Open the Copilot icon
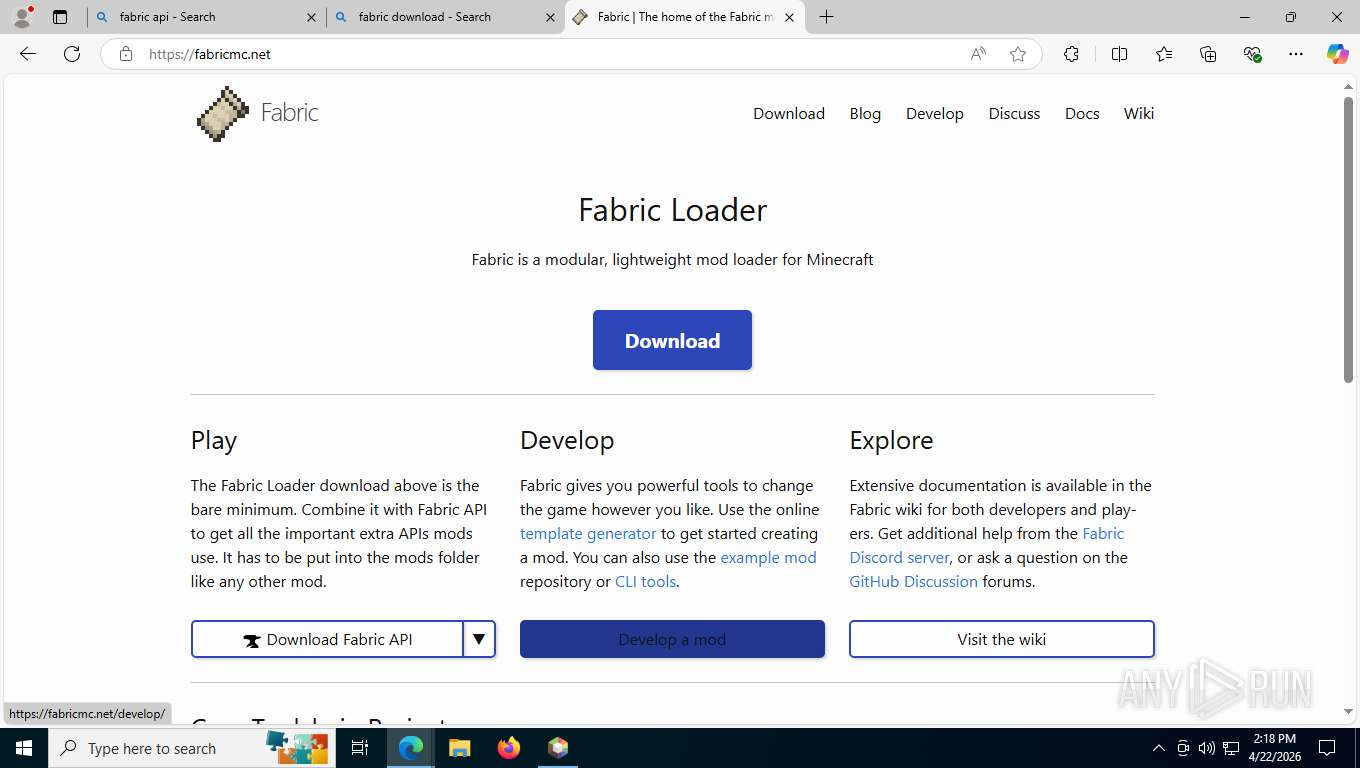1360x768 pixels. (1338, 54)
